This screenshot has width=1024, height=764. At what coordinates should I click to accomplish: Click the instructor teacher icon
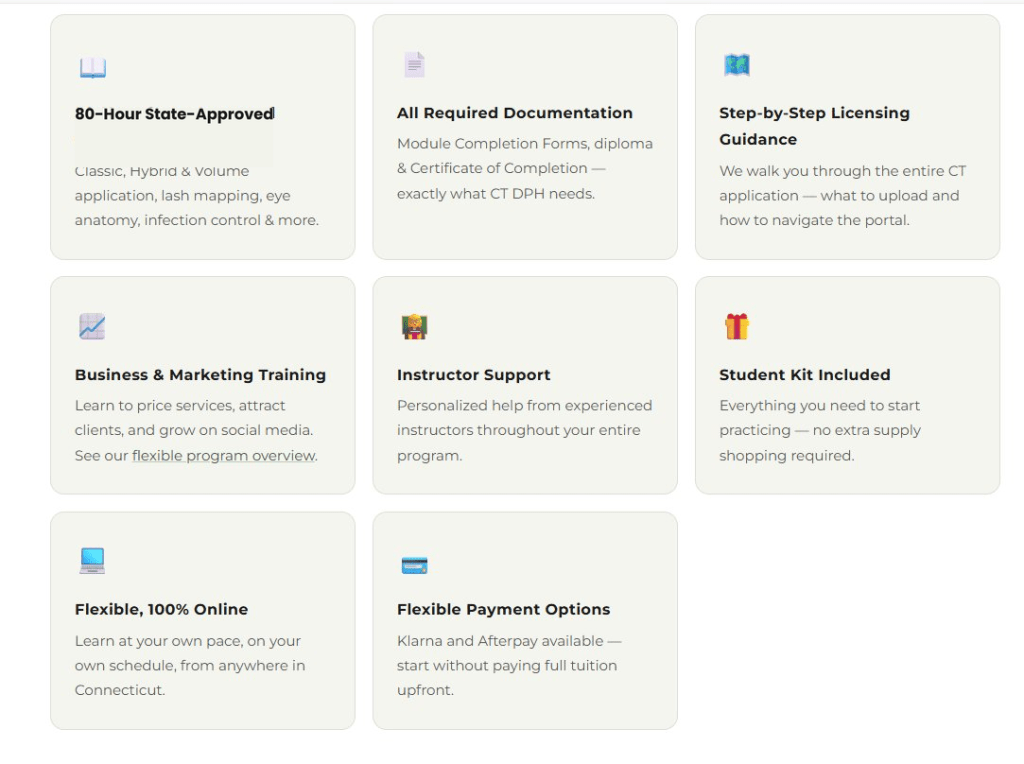414,327
